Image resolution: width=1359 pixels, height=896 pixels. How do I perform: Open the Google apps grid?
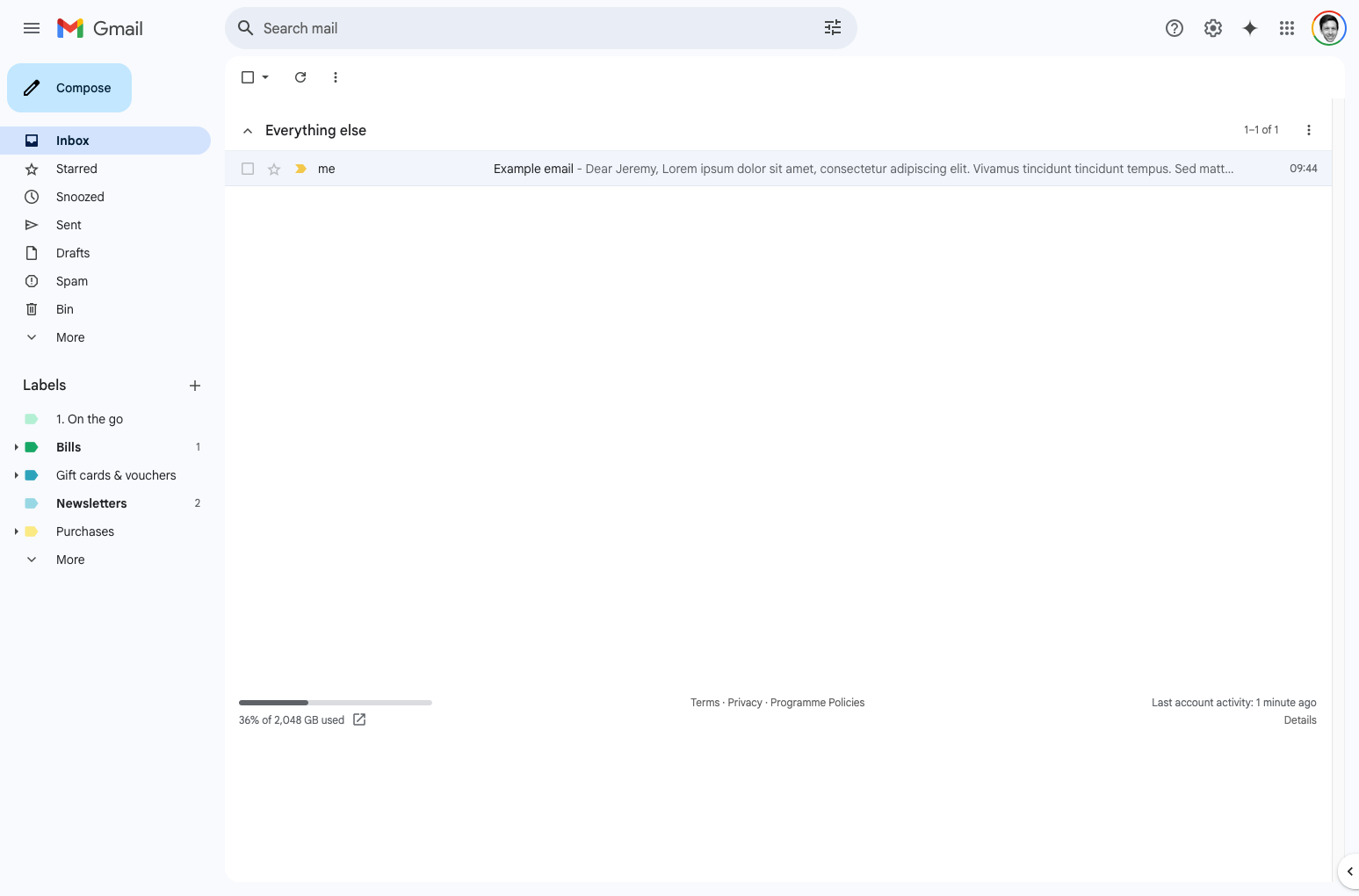point(1287,28)
